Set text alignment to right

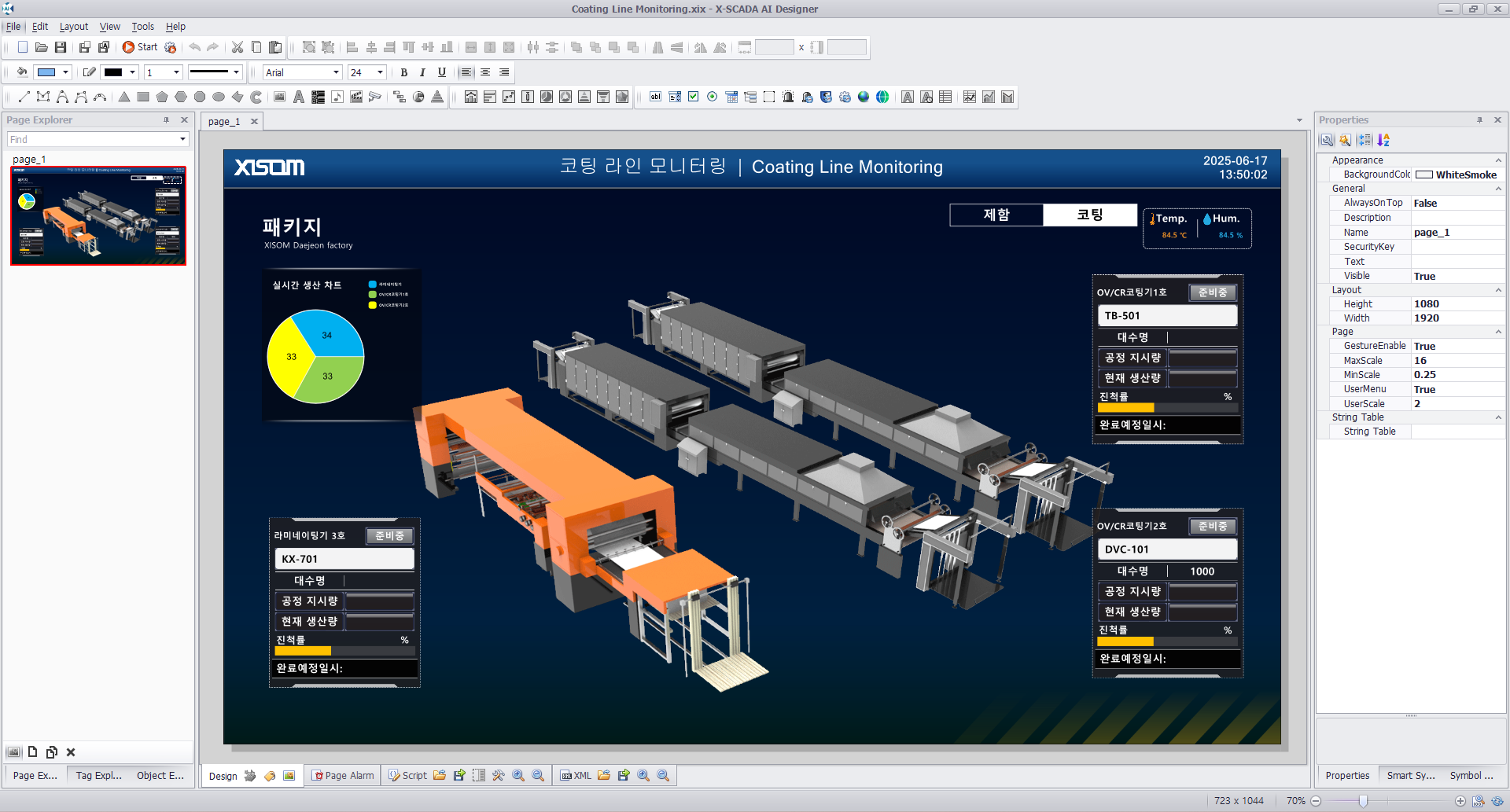point(504,72)
